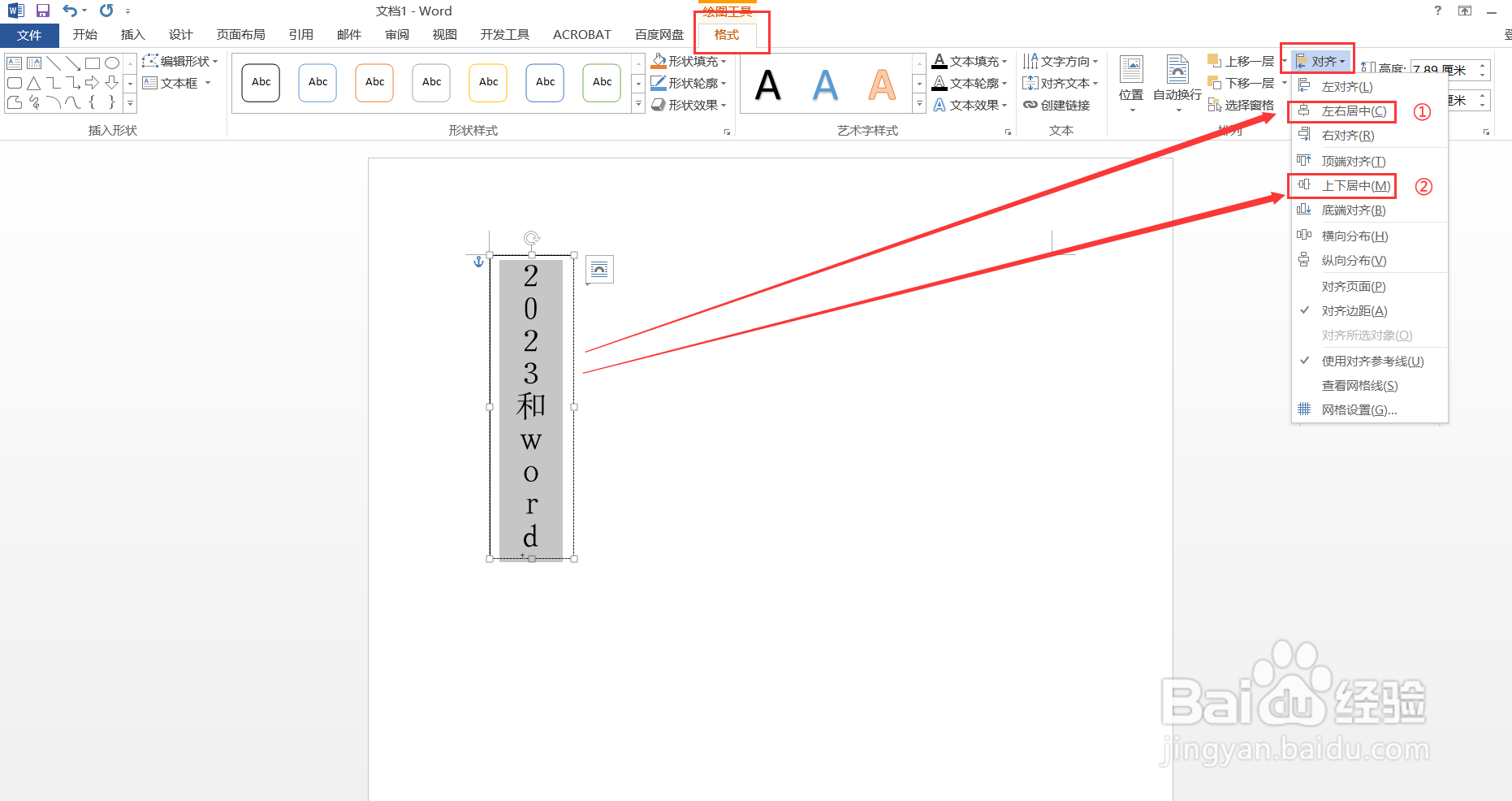Click the Save icon in quick access toolbar
Viewport: 1512px width, 801px height.
coord(43,11)
